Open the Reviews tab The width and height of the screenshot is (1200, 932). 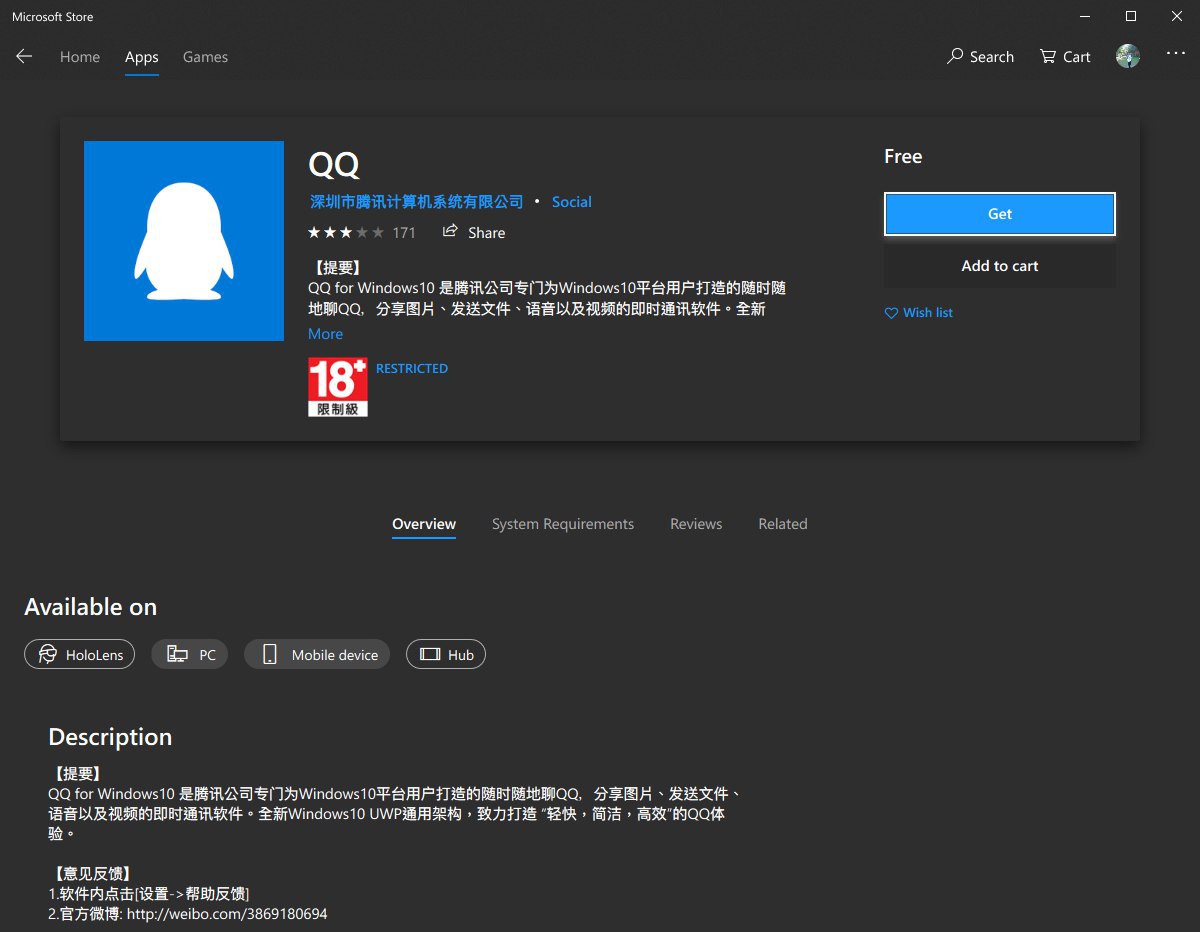pos(696,524)
